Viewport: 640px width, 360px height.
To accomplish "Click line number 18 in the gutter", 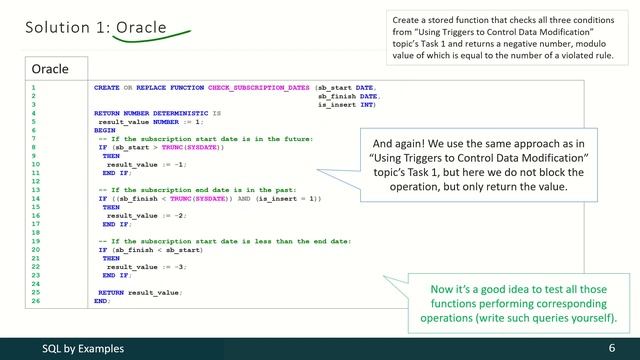I will (x=36, y=233).
